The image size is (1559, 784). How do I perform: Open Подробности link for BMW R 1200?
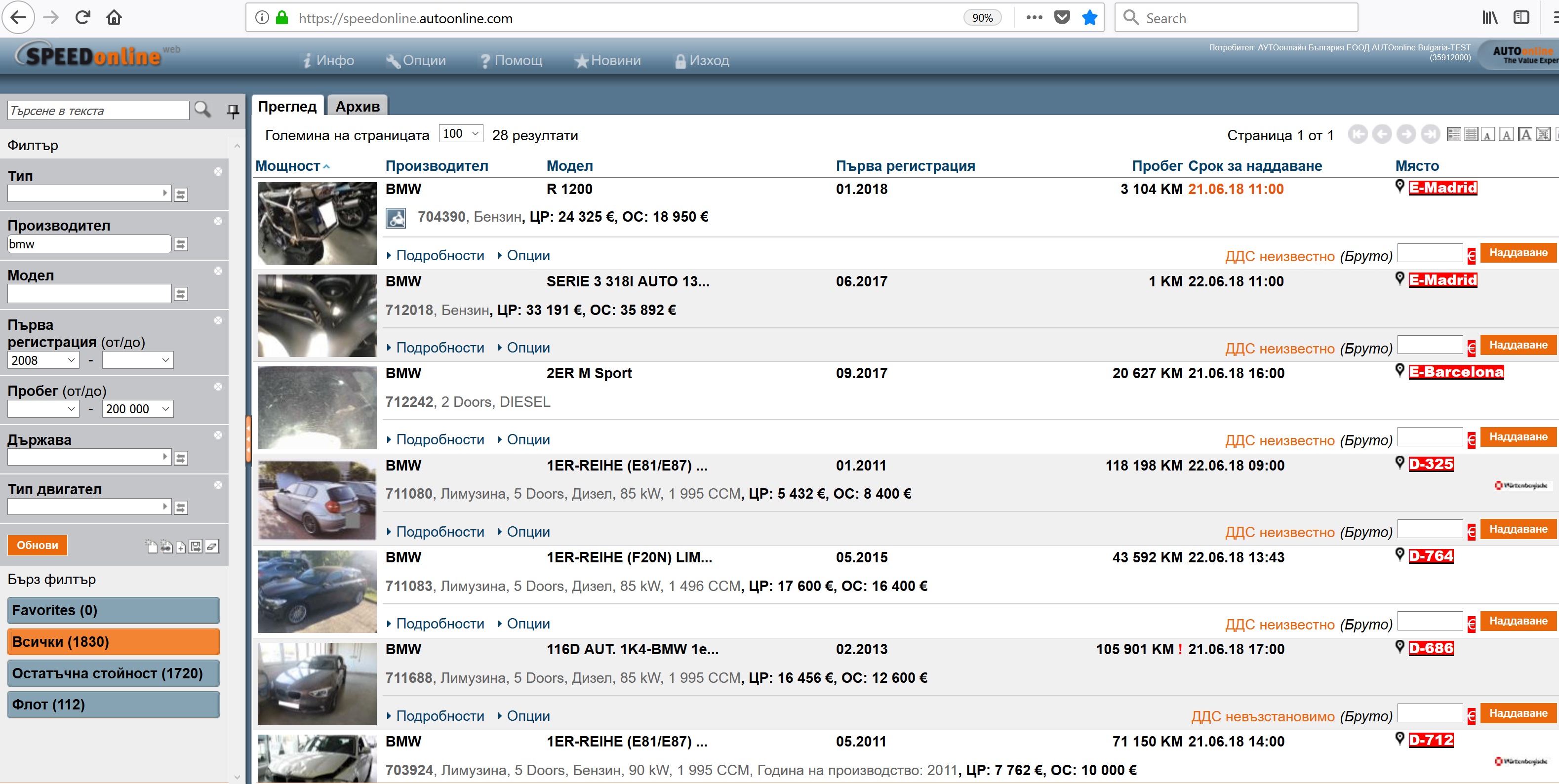(x=440, y=255)
